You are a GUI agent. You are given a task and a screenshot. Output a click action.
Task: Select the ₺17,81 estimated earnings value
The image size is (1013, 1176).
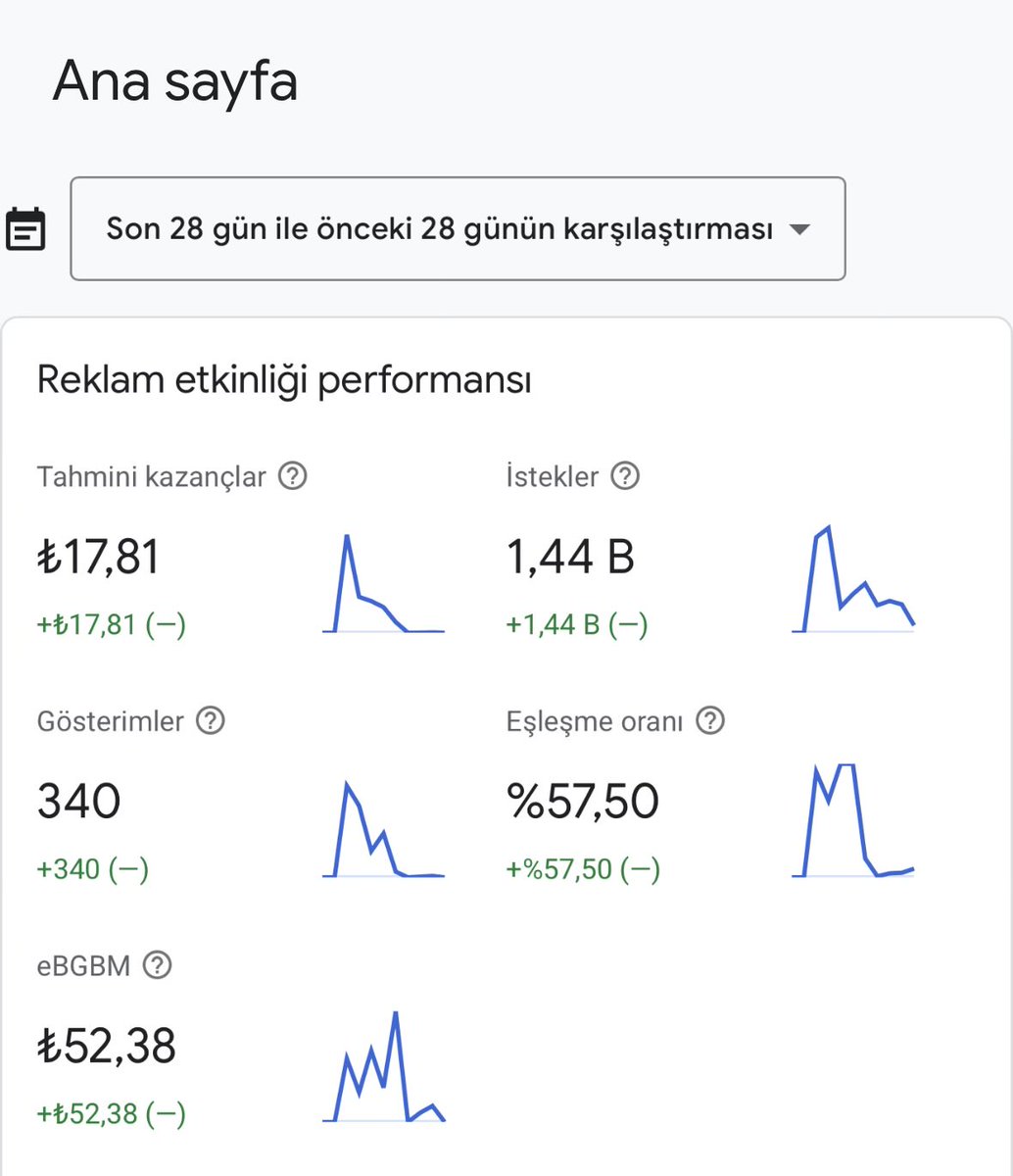click(98, 558)
